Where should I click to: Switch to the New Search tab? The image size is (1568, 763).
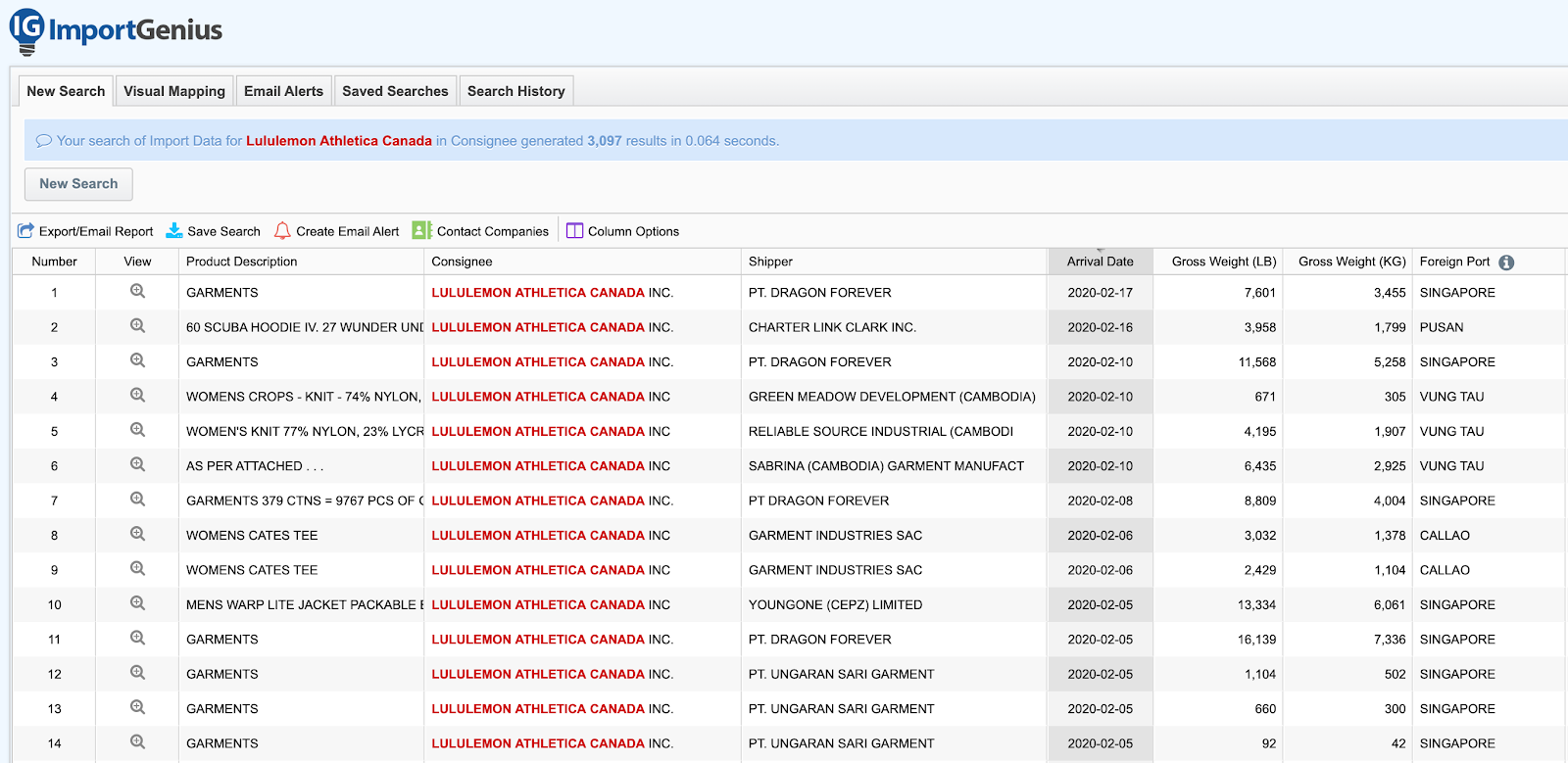click(66, 91)
